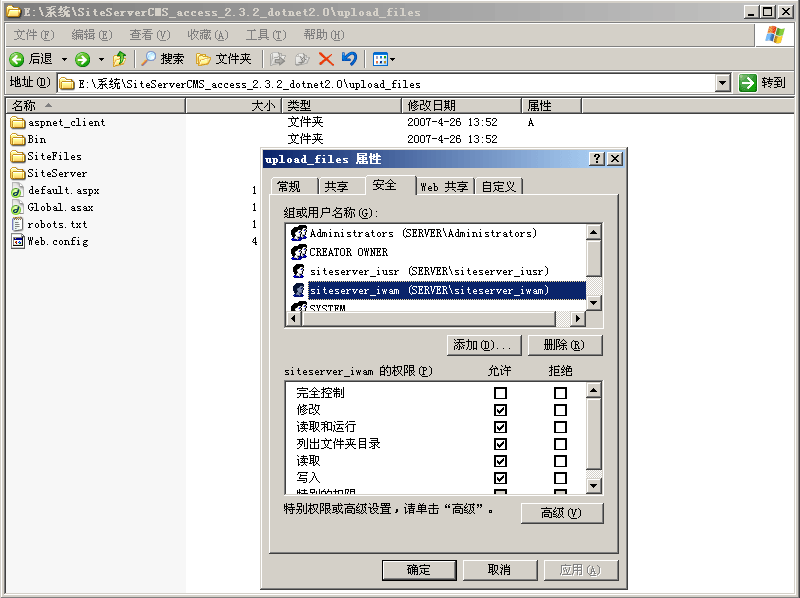Viewport: 800px width, 598px height.
Task: Sort by the Name (名称) column header
Action: 95,106
